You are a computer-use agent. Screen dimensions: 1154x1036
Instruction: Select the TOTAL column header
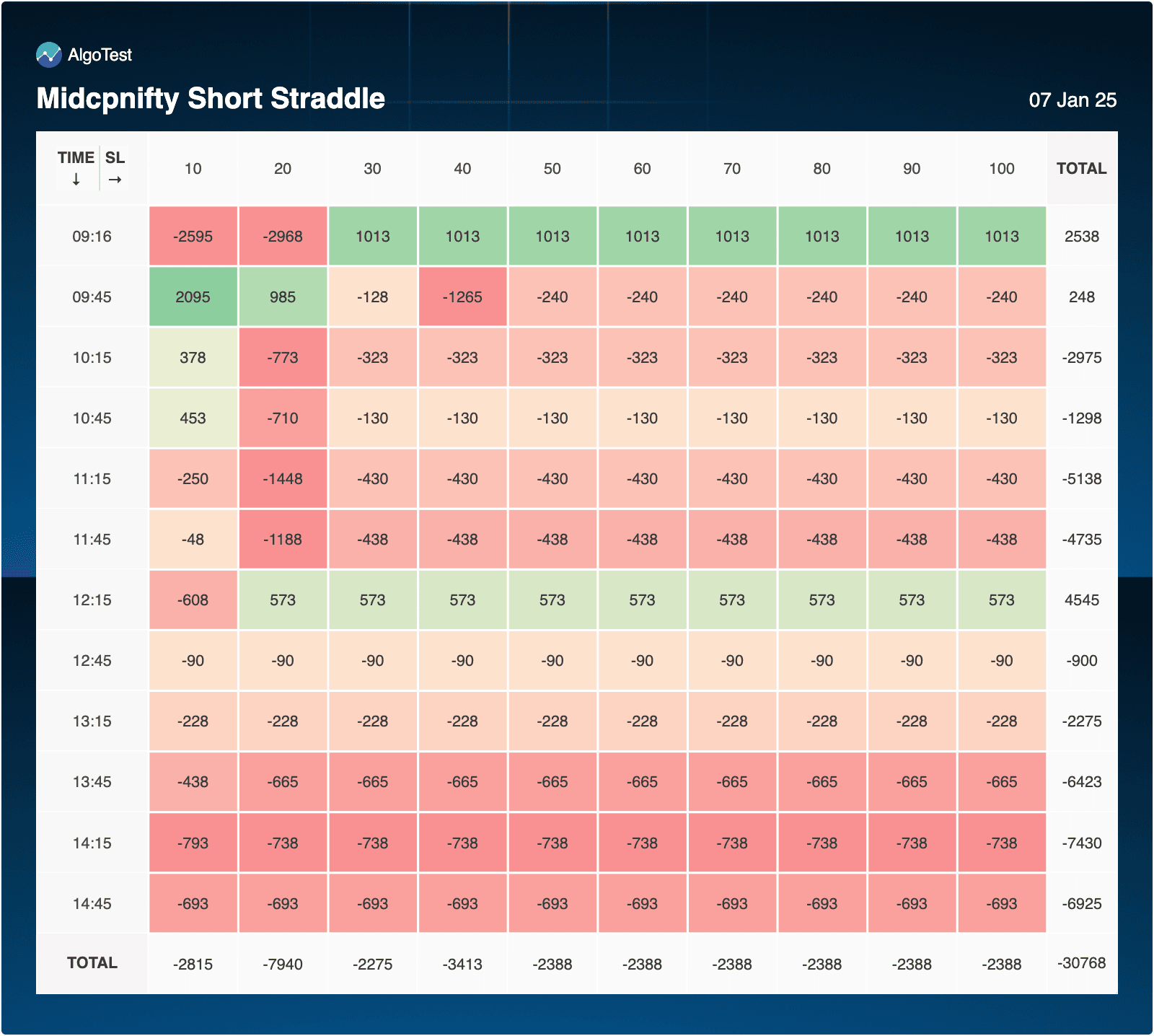[x=1081, y=169]
